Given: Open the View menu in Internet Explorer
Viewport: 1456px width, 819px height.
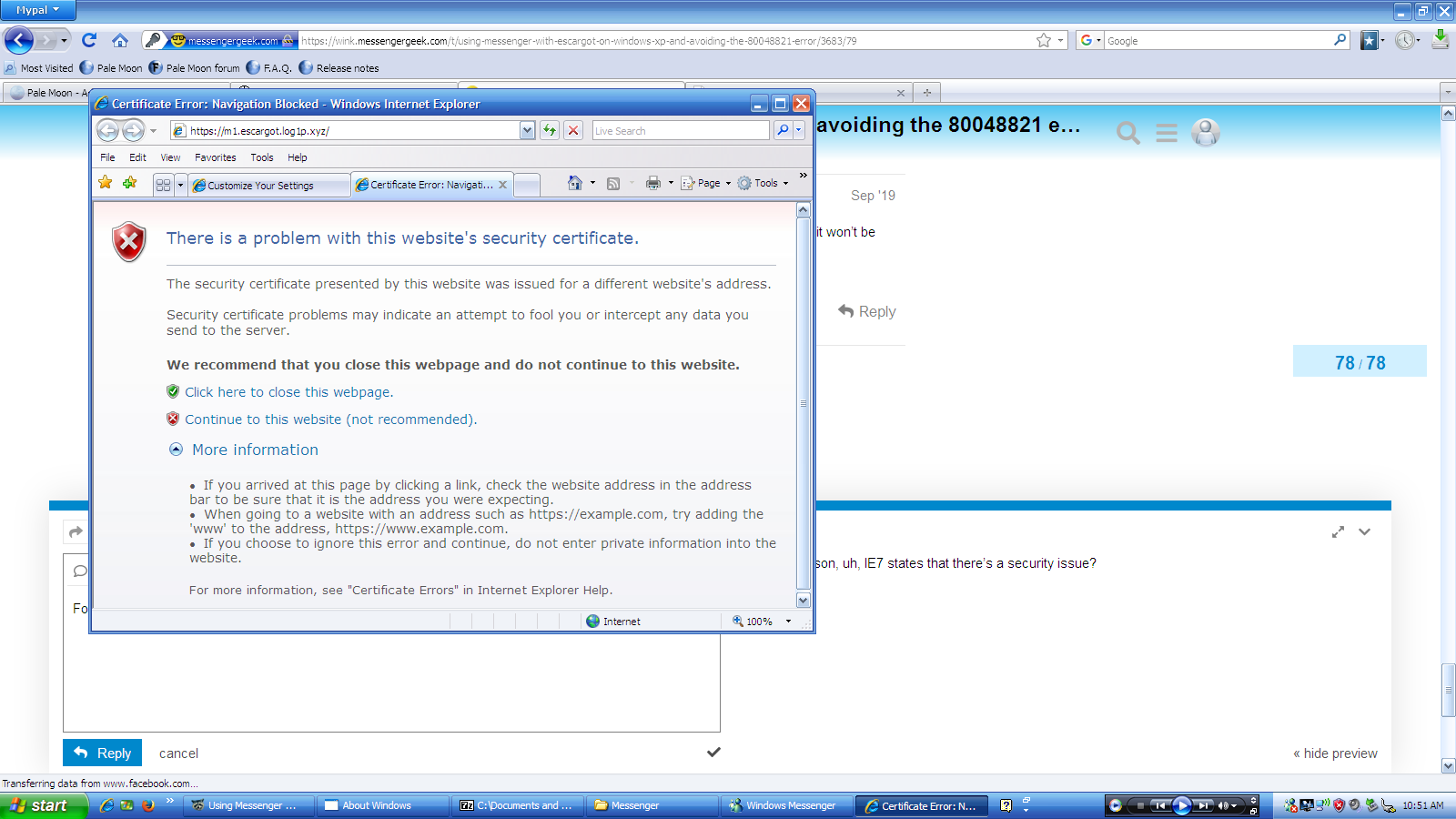Looking at the screenshot, I should pos(170,157).
